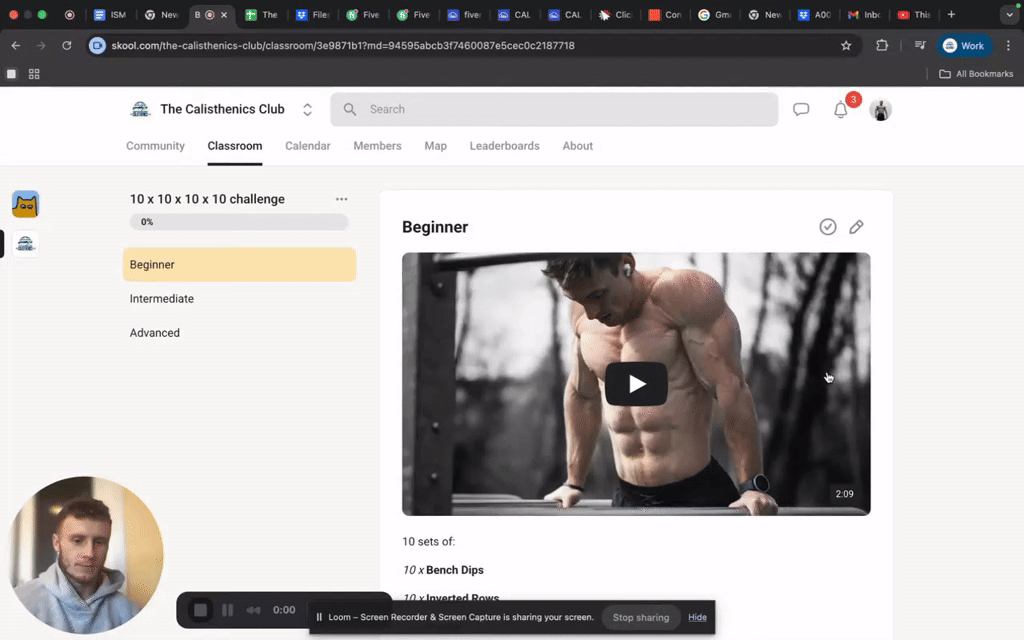Expand the community switcher chevrons
The width and height of the screenshot is (1024, 640).
pyautogui.click(x=307, y=110)
